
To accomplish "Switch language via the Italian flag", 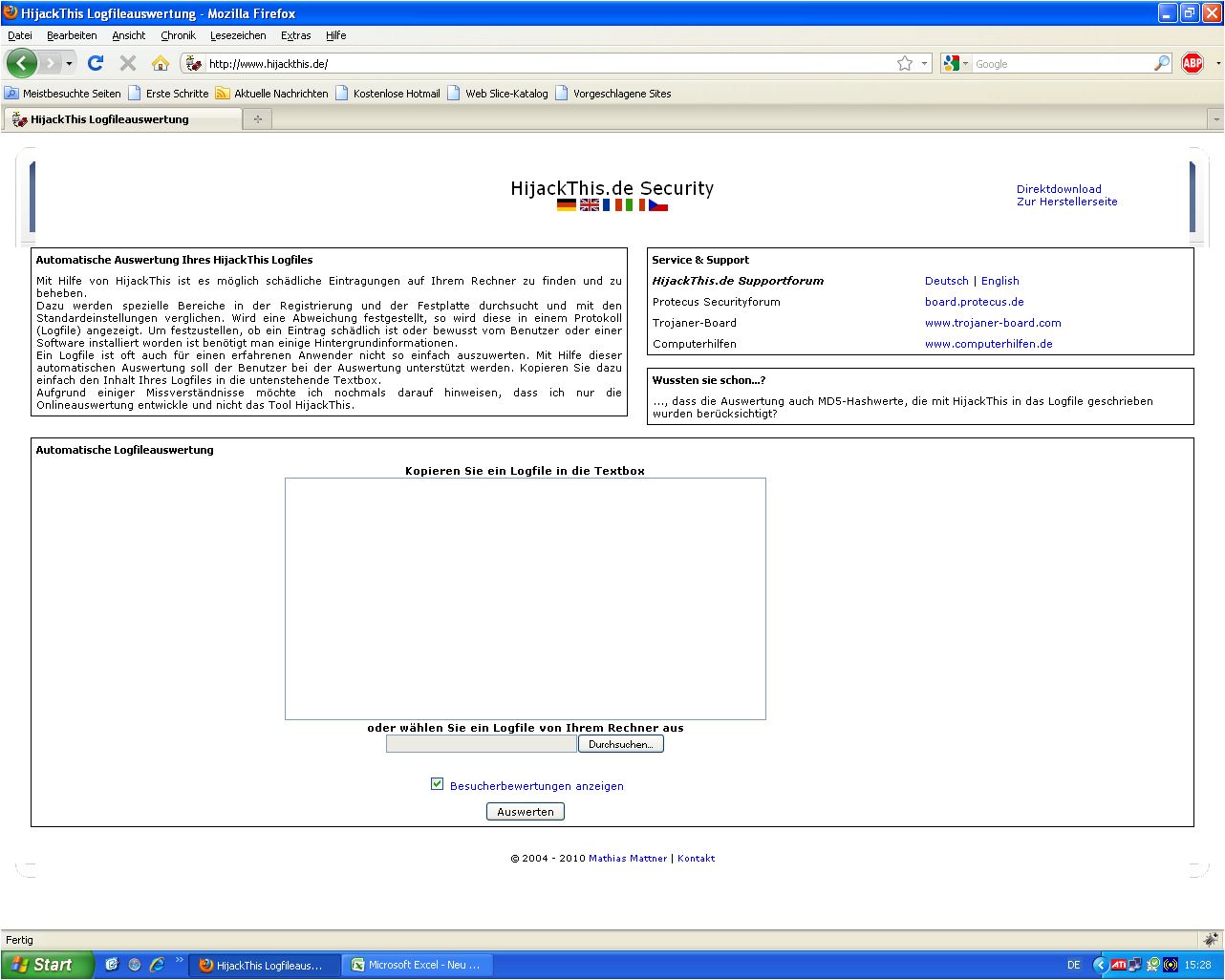I will [635, 204].
